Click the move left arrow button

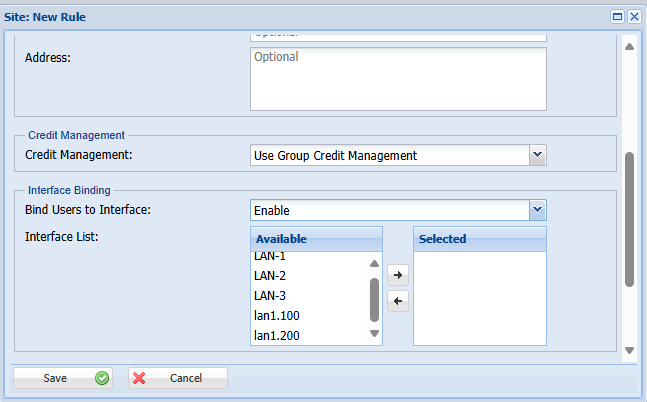[x=398, y=301]
